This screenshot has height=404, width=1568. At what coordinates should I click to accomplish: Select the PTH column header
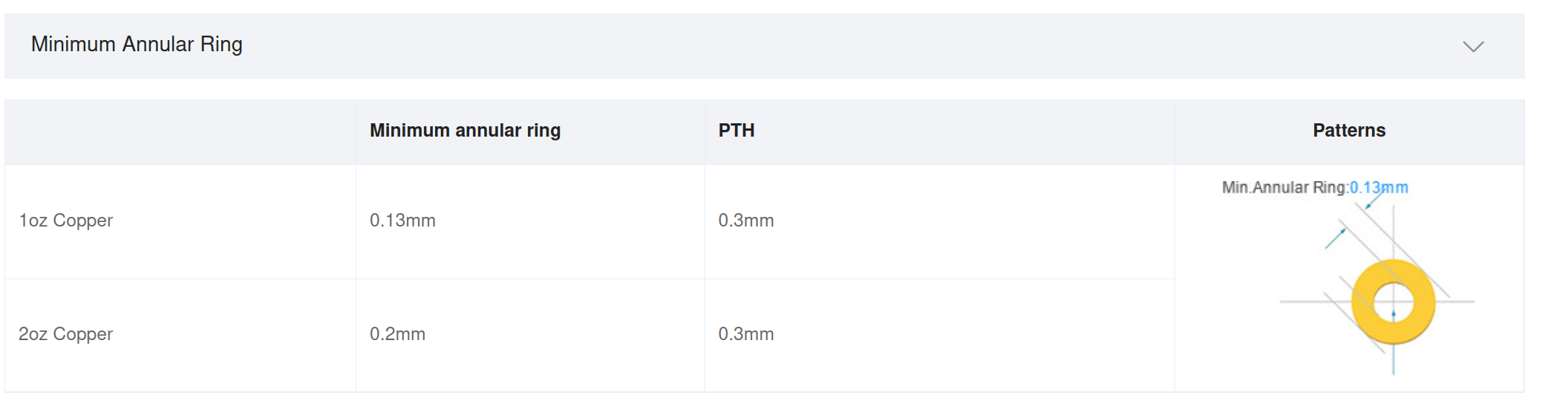coord(736,131)
